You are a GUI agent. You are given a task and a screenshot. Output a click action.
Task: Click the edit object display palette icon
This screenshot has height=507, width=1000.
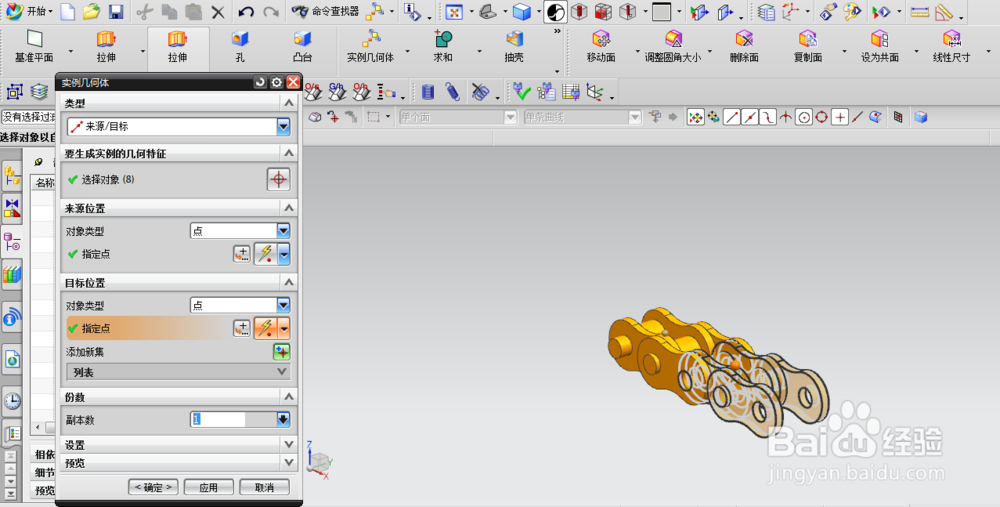click(852, 11)
